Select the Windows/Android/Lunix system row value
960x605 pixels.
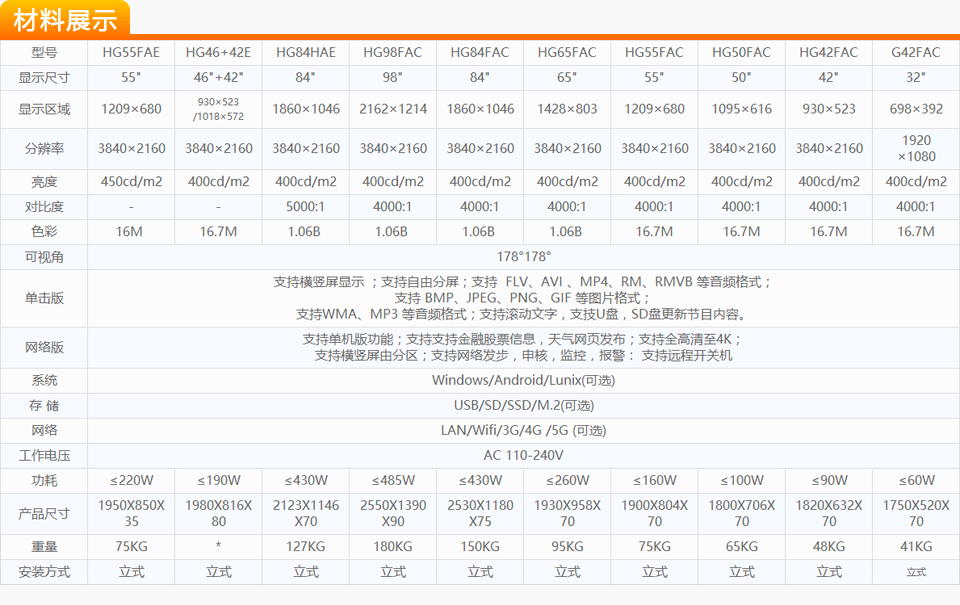coord(523,380)
